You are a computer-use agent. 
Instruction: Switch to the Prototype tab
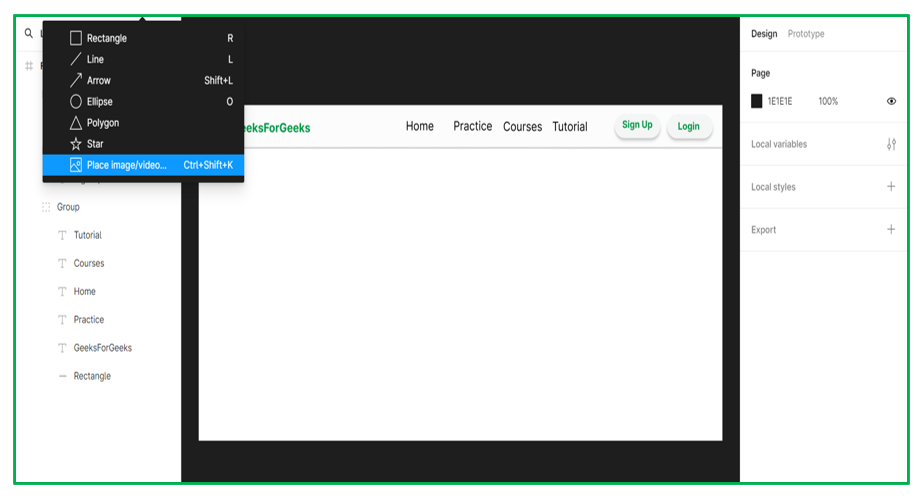[x=806, y=34]
